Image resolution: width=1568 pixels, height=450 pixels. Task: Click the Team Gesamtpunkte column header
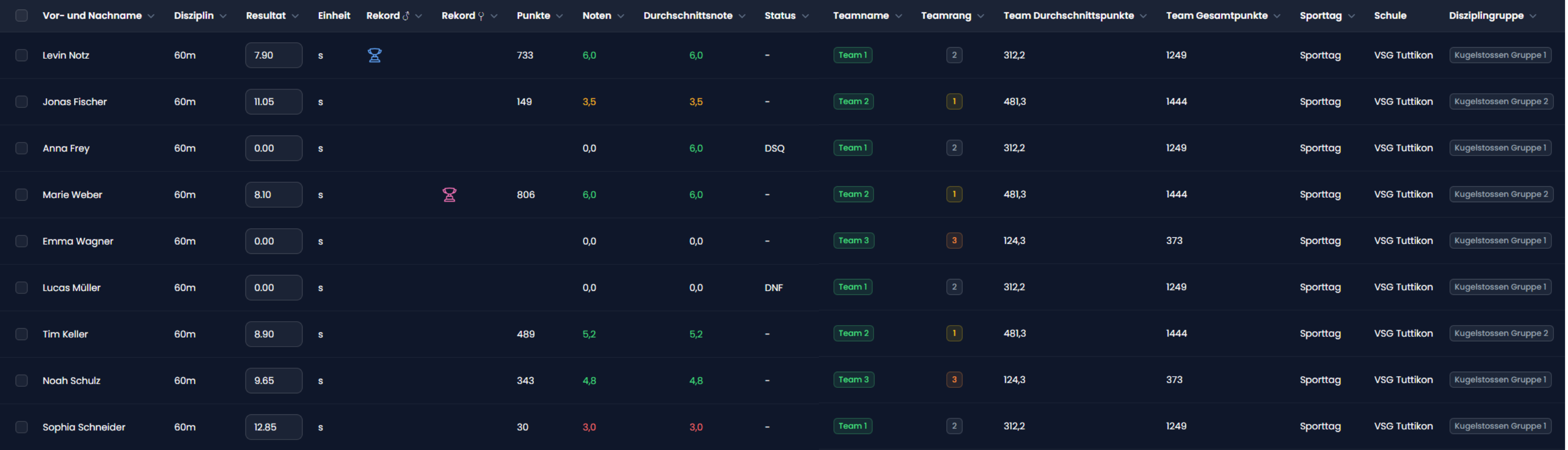[1216, 16]
